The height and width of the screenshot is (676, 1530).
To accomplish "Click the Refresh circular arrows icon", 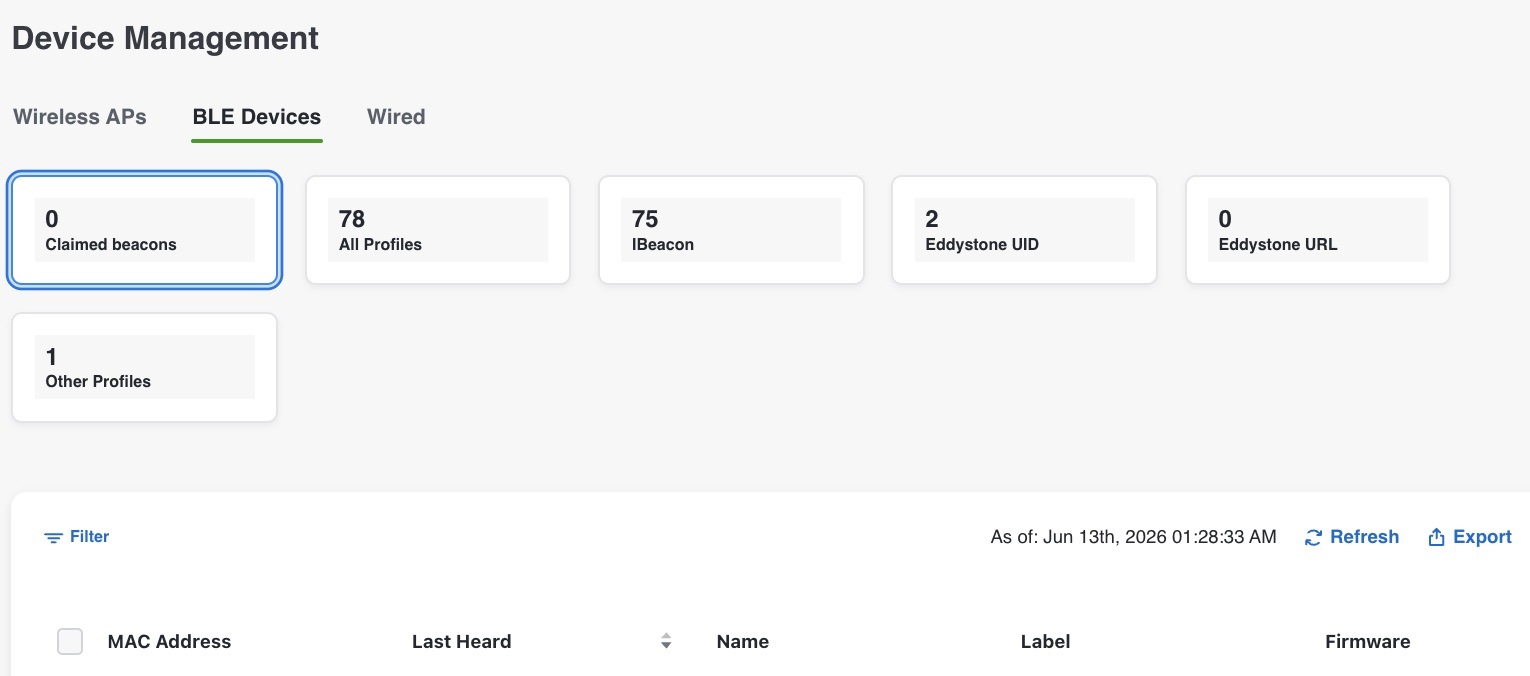I will [1314, 538].
